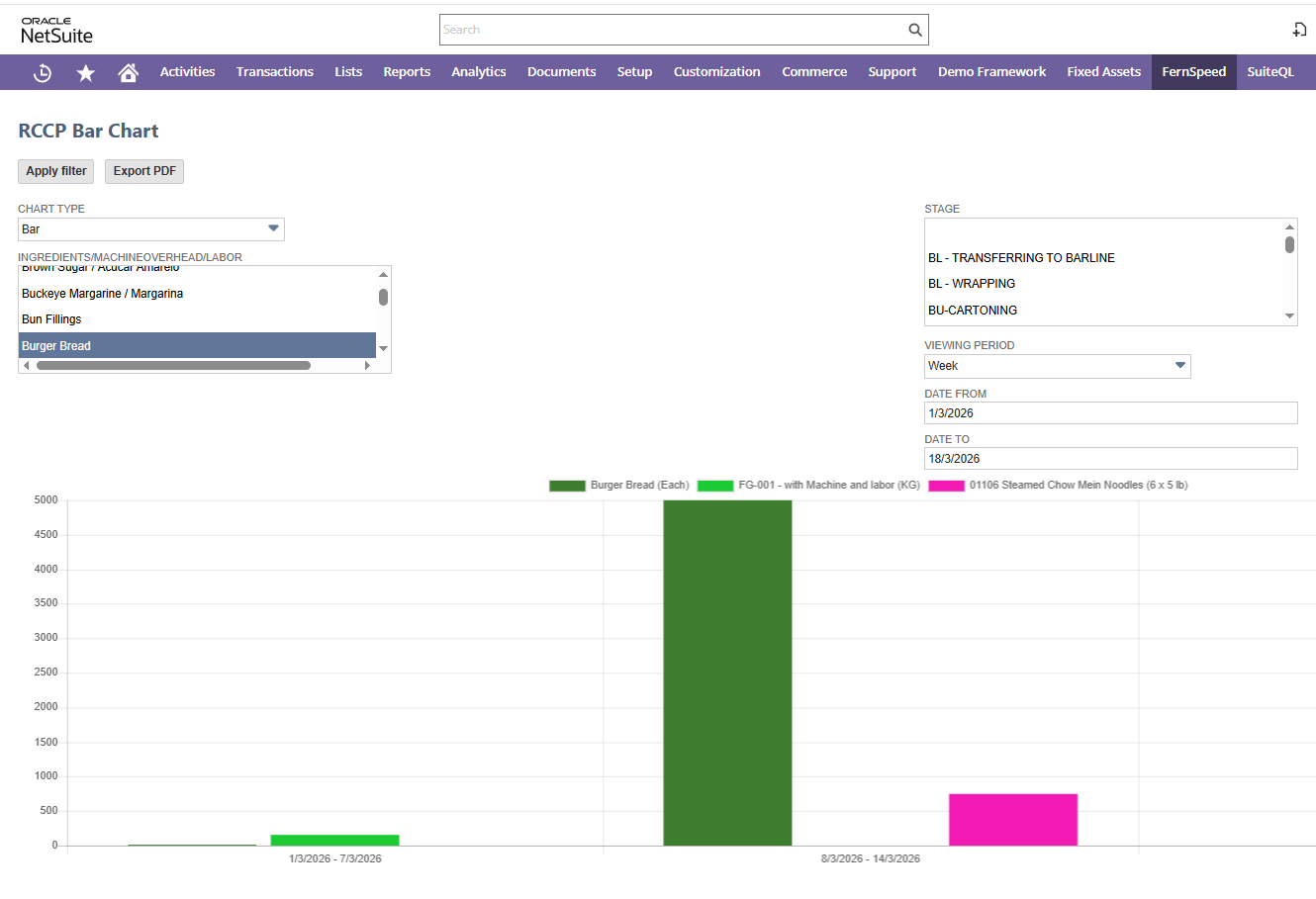Screen dimensions: 1316x899
Task: Click the Date From input field
Action: (1110, 413)
